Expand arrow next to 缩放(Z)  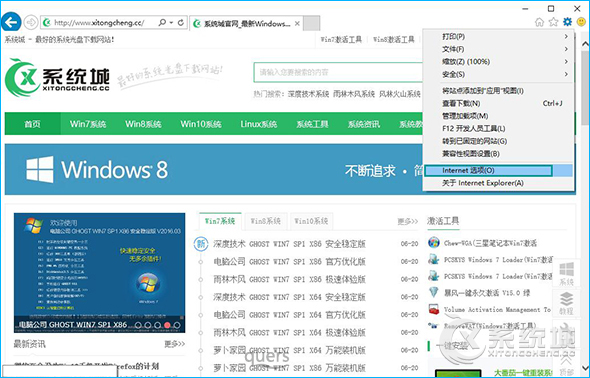pyautogui.click(x=566, y=62)
